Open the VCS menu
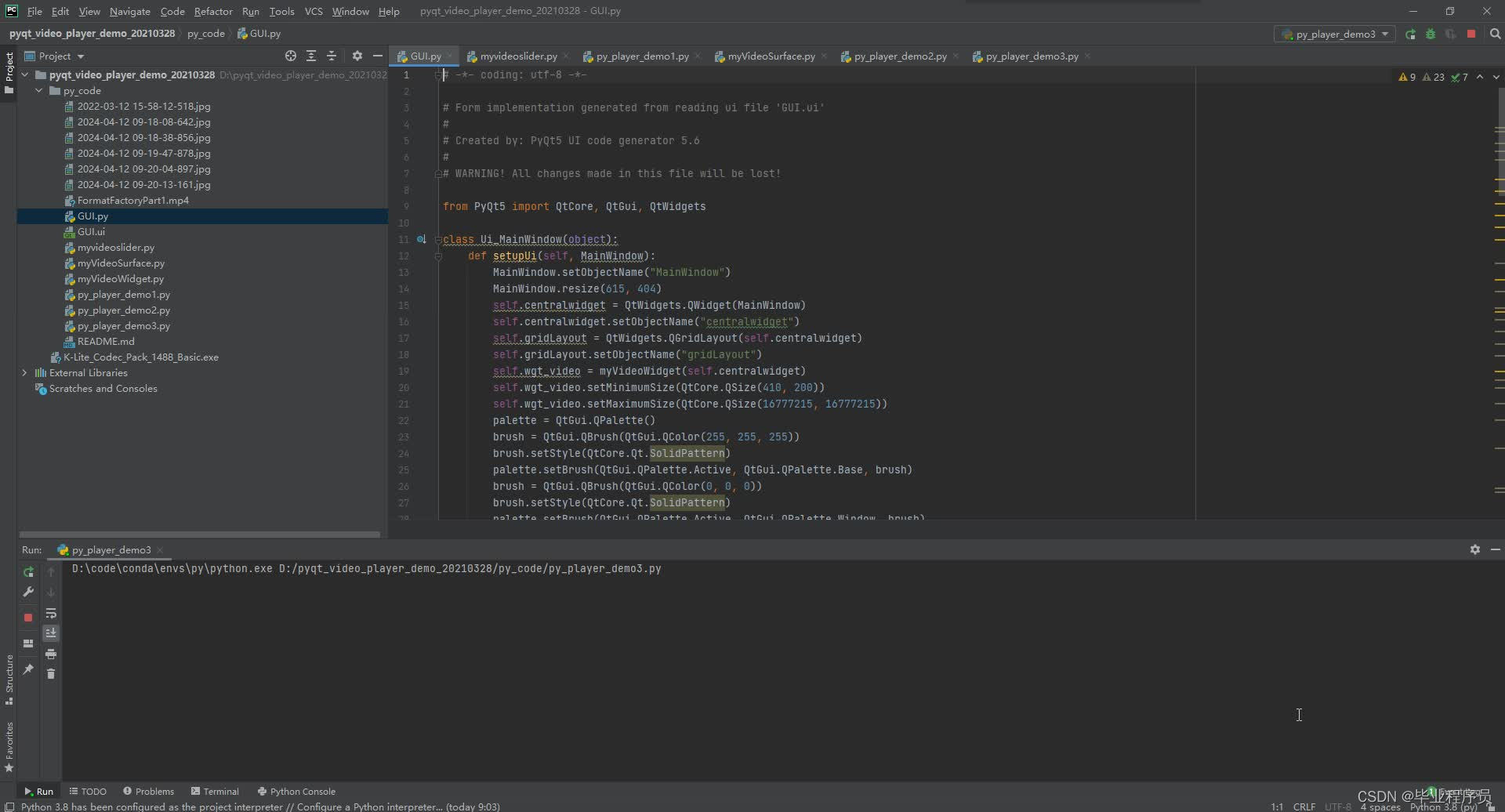This screenshot has height=812, width=1505. [x=314, y=11]
